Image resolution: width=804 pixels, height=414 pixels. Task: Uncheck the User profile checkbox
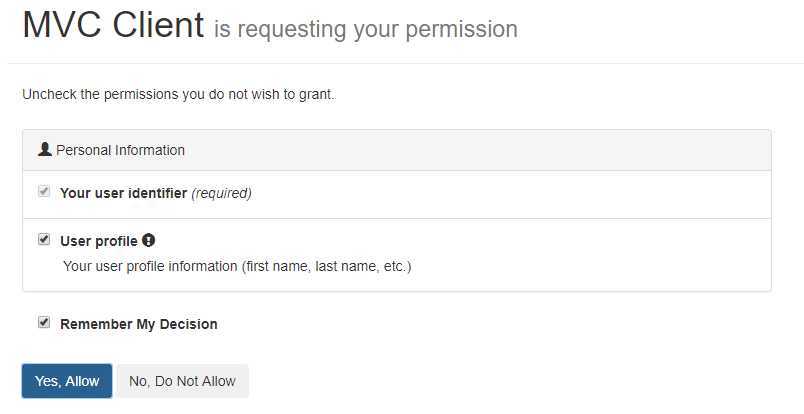pyautogui.click(x=44, y=239)
